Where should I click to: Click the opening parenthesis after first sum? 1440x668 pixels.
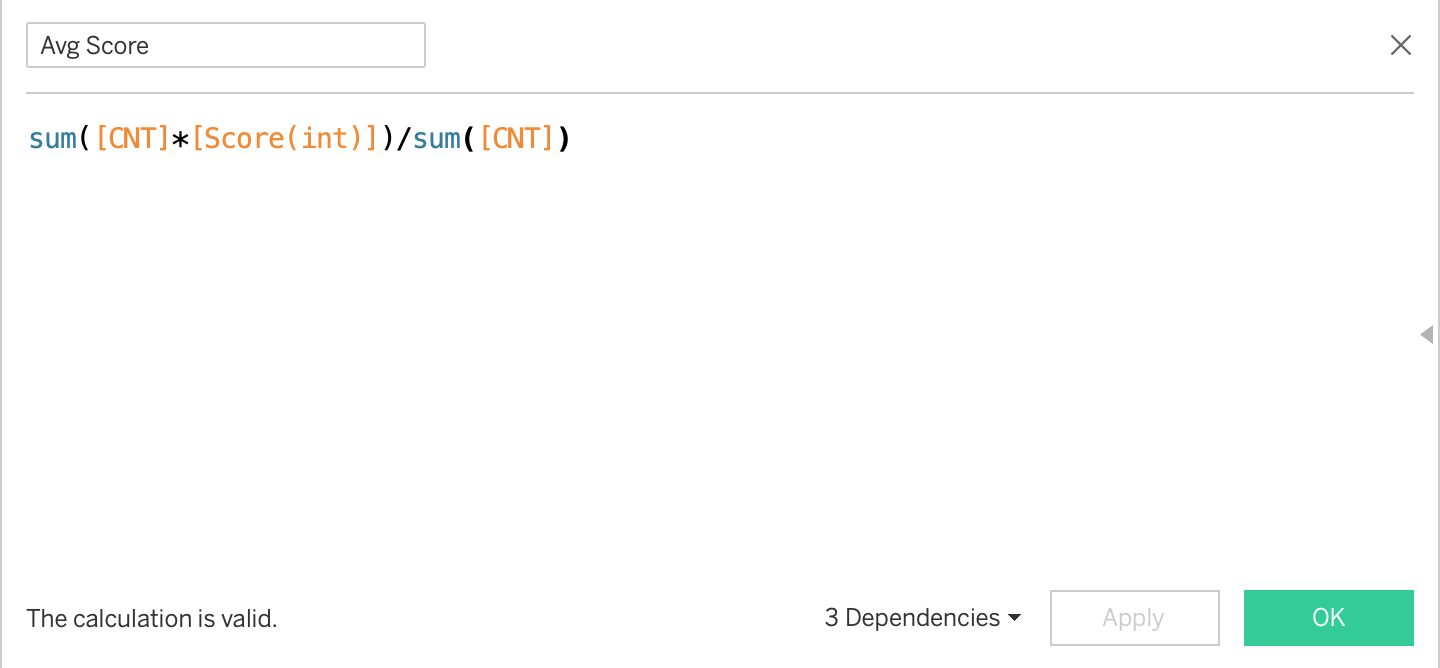(85, 138)
